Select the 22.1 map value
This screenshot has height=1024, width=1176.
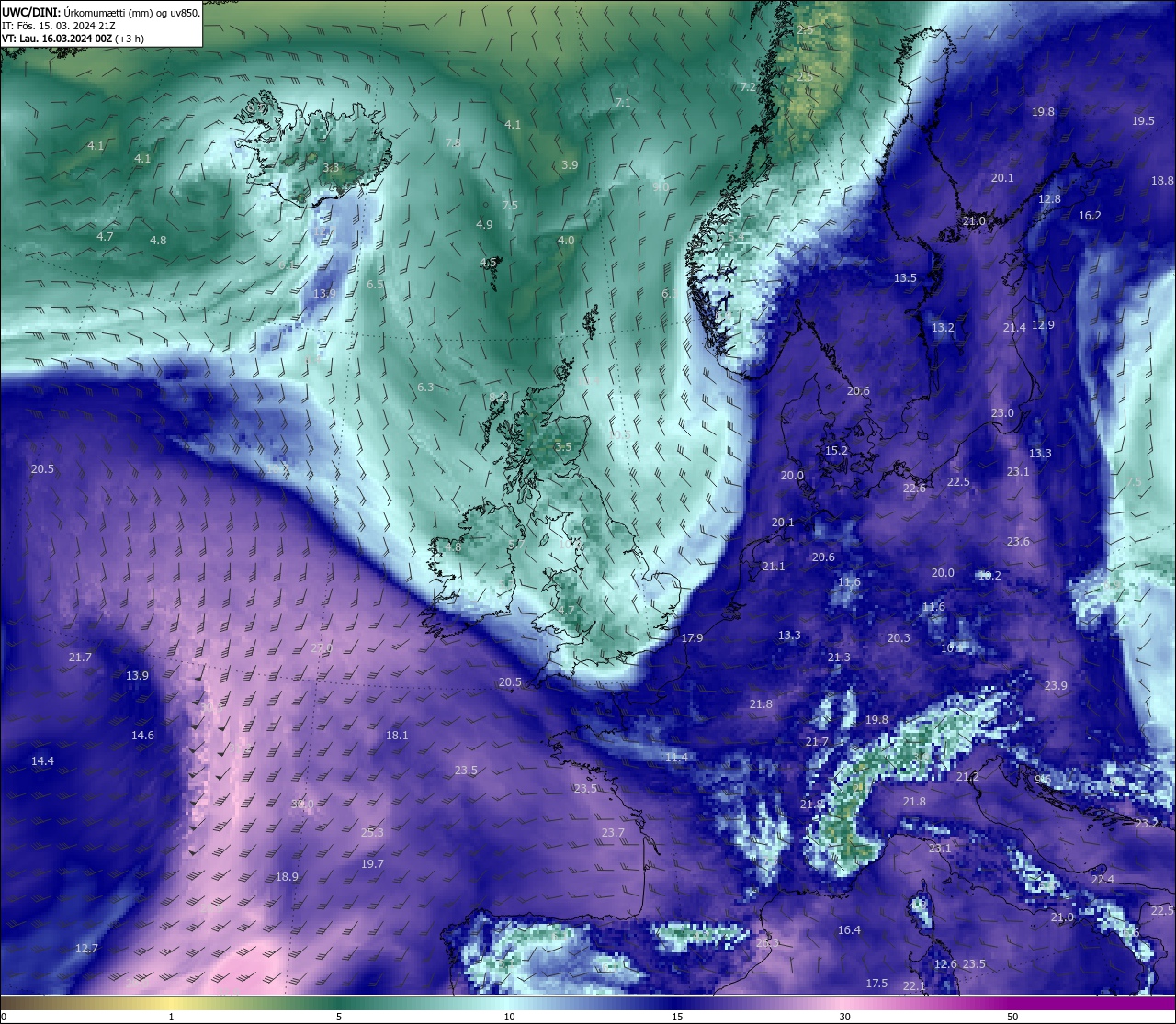(x=914, y=986)
